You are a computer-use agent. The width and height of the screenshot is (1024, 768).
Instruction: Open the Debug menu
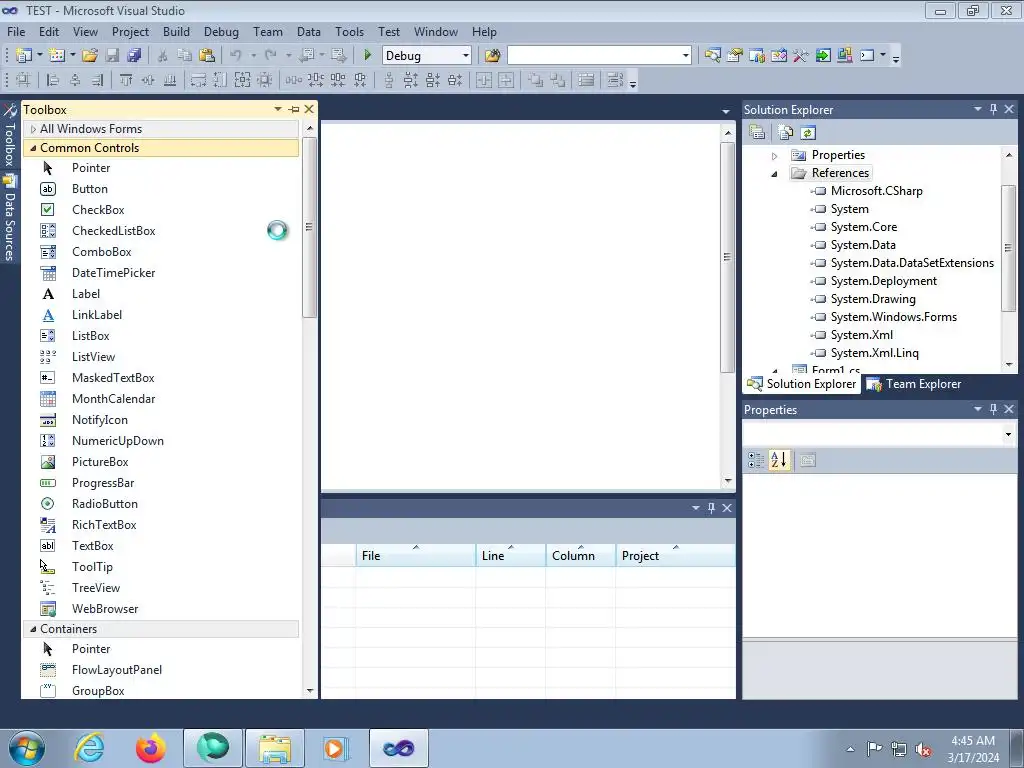[221, 31]
